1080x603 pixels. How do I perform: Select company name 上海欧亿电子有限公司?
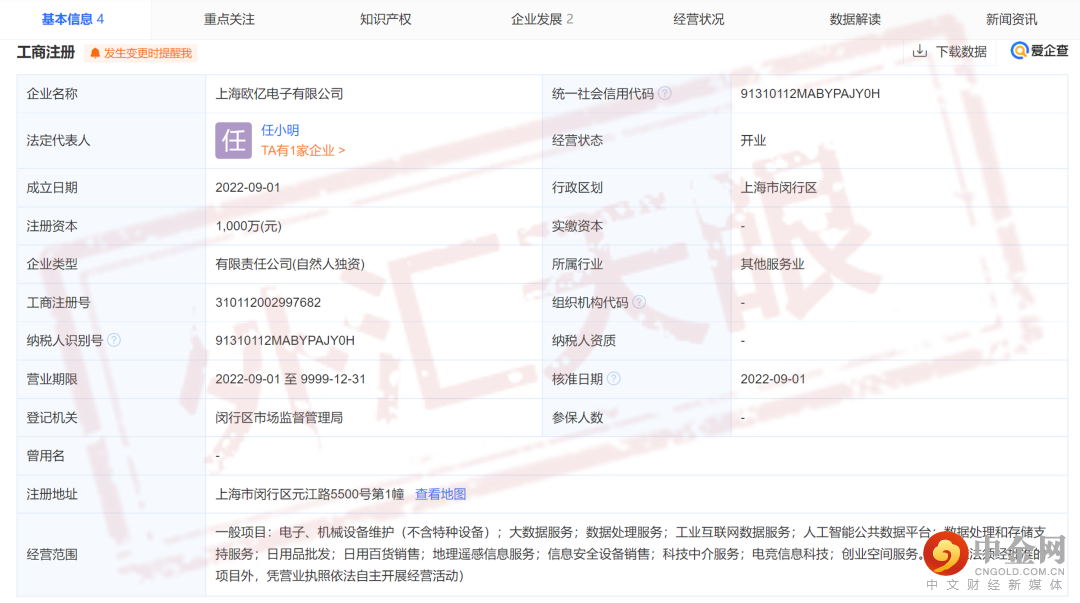[x=279, y=94]
